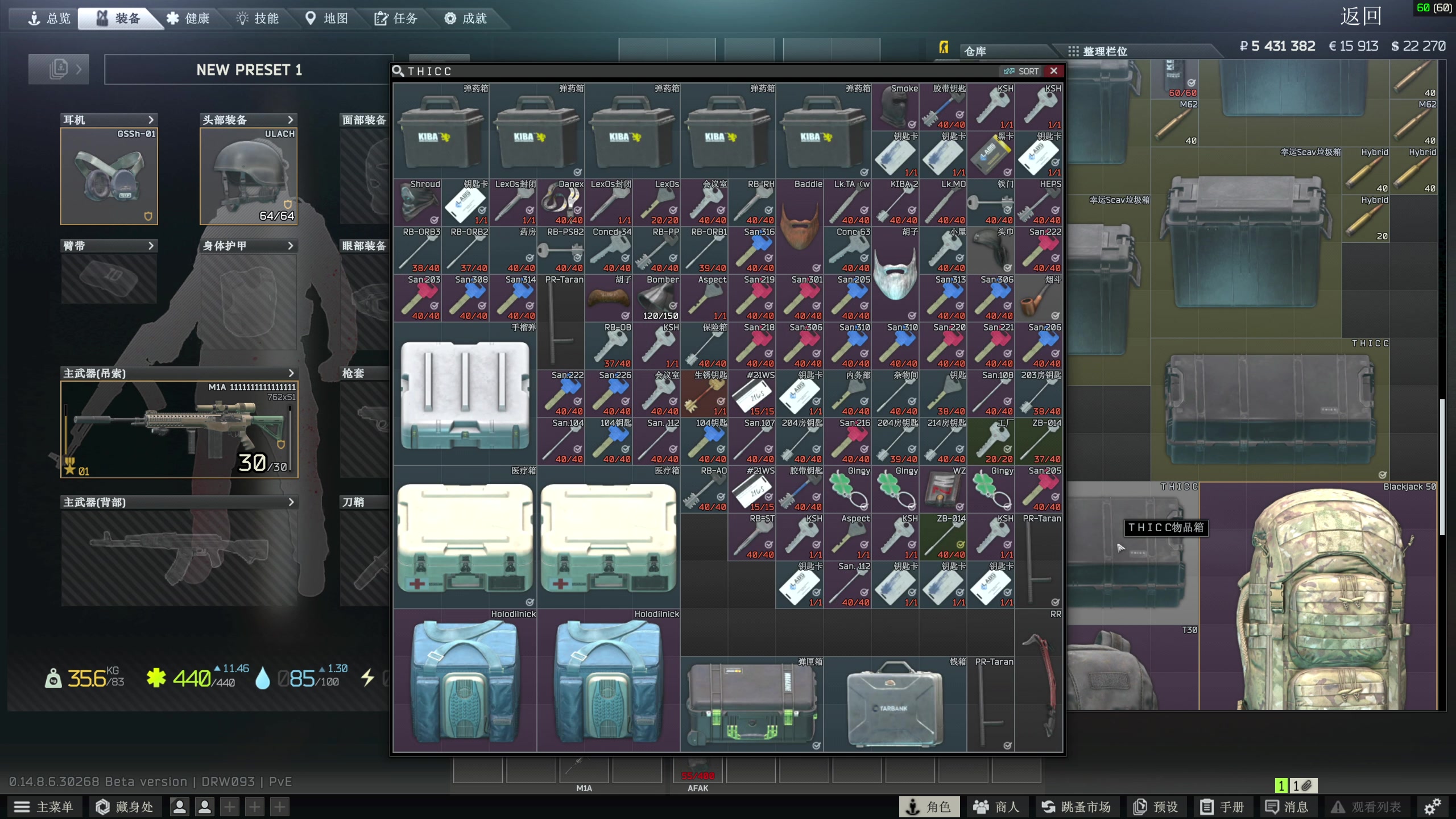
Task: Select the brown 胡子 mustache item
Action: (609, 298)
